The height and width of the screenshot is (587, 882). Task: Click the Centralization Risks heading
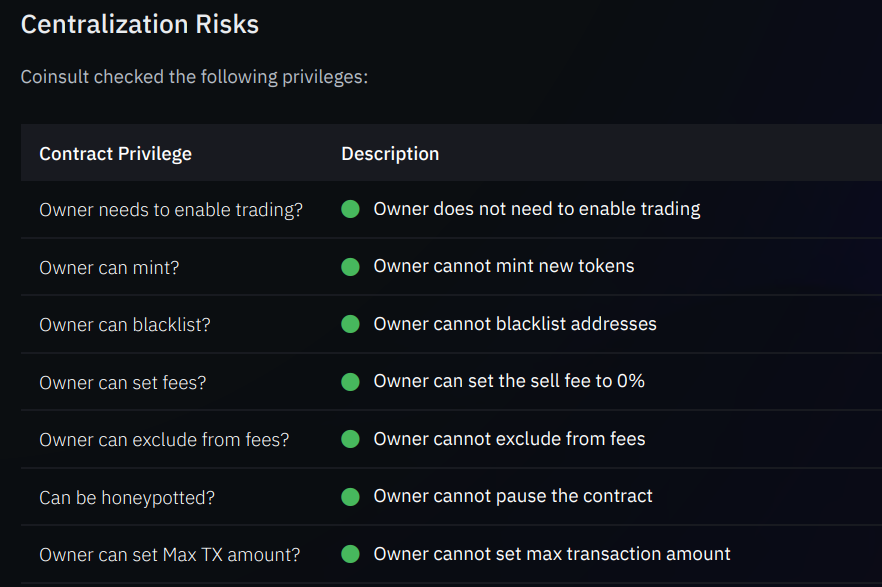click(x=140, y=24)
